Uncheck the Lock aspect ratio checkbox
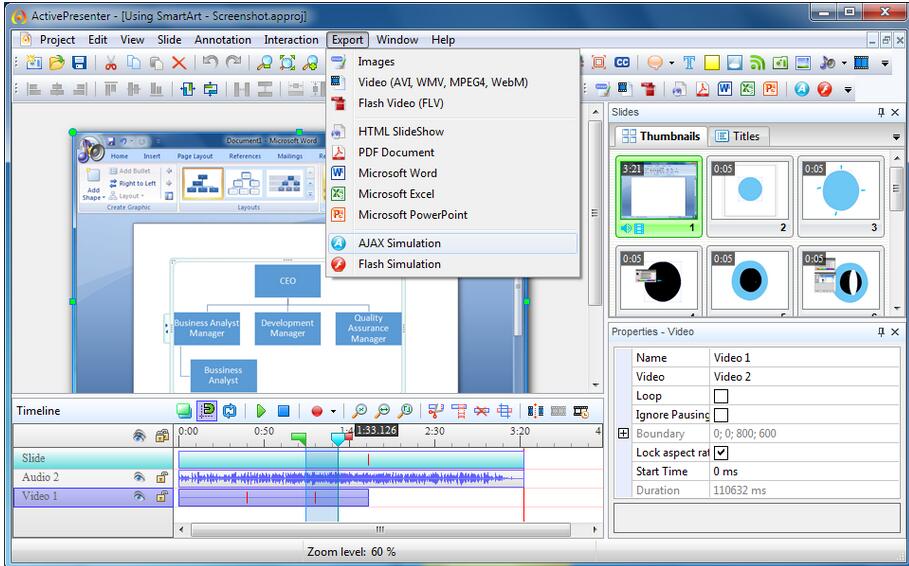The width and height of the screenshot is (909, 566). [x=720, y=453]
